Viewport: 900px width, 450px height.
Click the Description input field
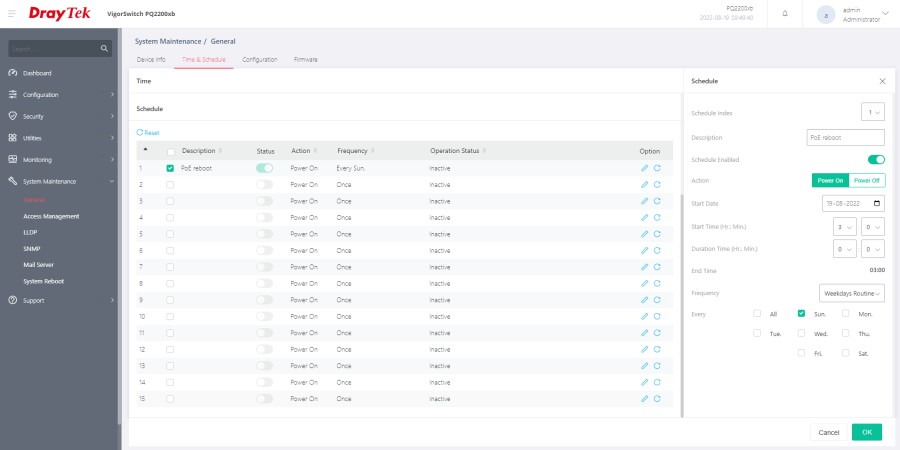[x=846, y=138]
